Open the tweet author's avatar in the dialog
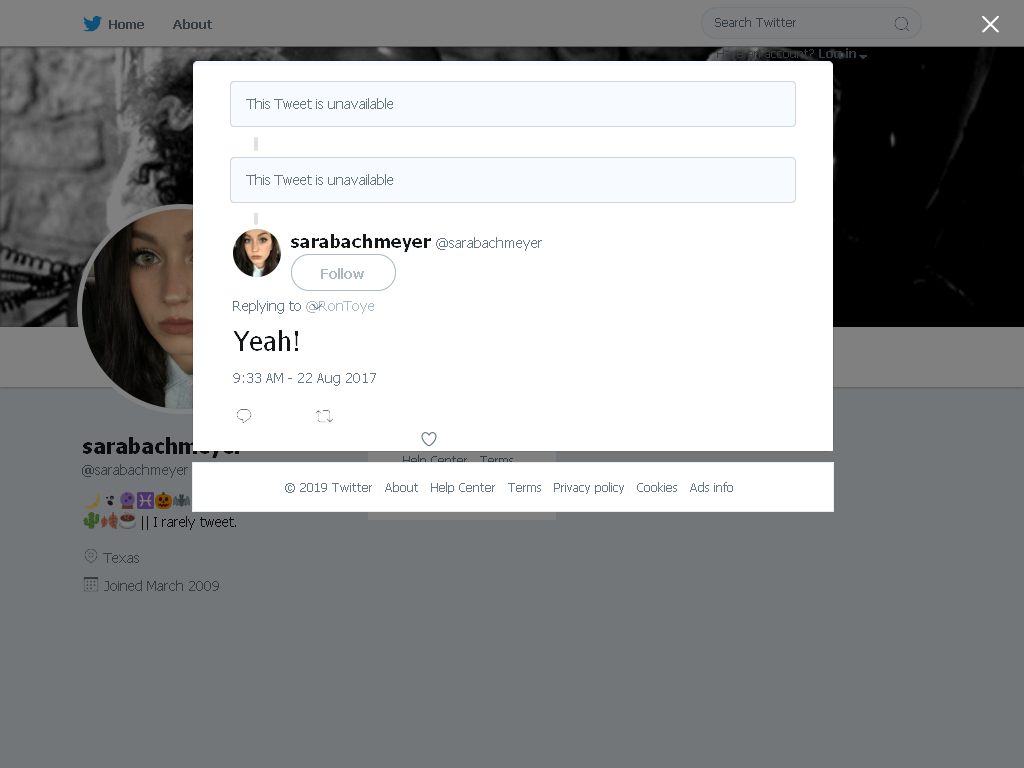Screen dimensions: 1024x768 [x=257, y=253]
